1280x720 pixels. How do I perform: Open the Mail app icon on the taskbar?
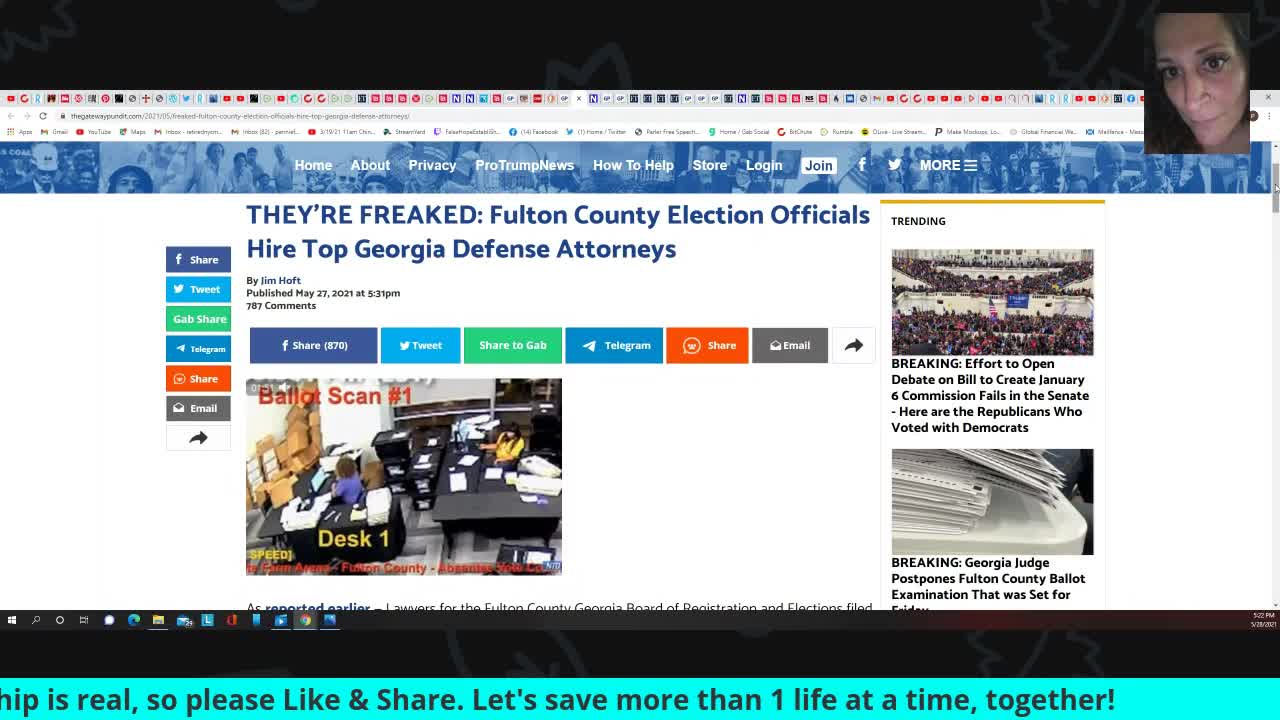(x=184, y=621)
